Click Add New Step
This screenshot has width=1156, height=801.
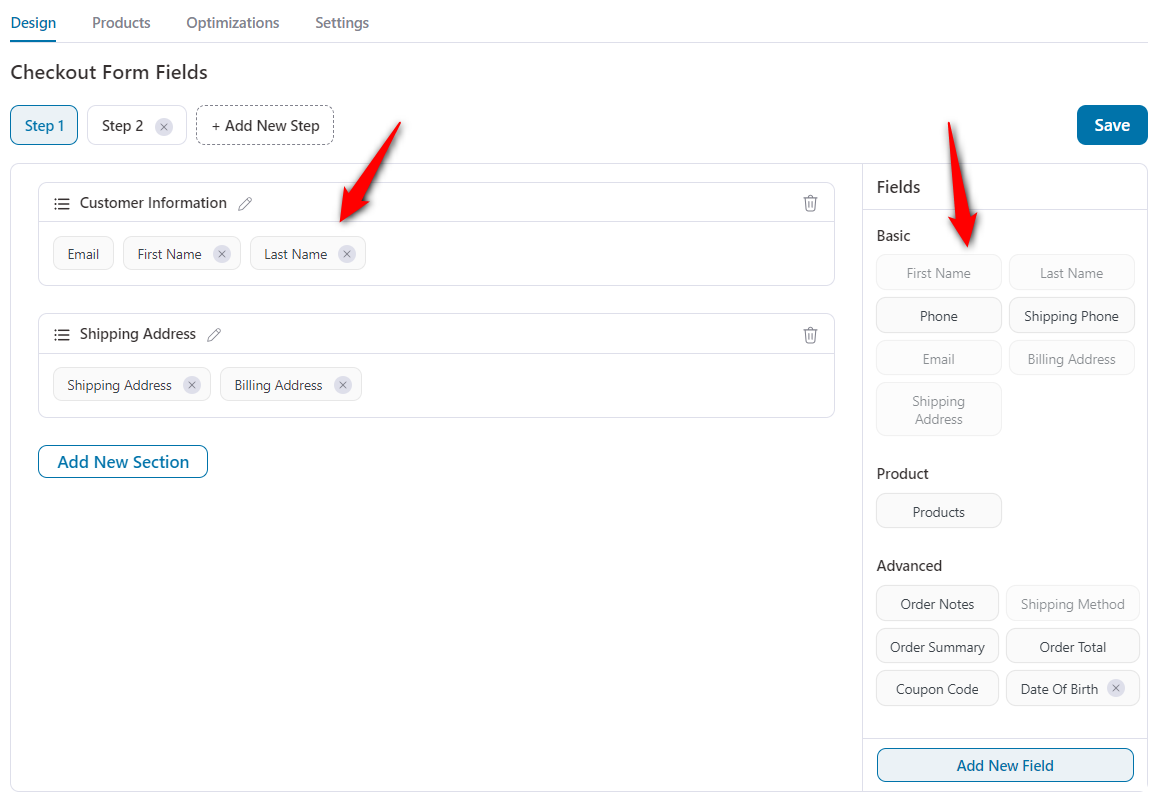(x=264, y=125)
